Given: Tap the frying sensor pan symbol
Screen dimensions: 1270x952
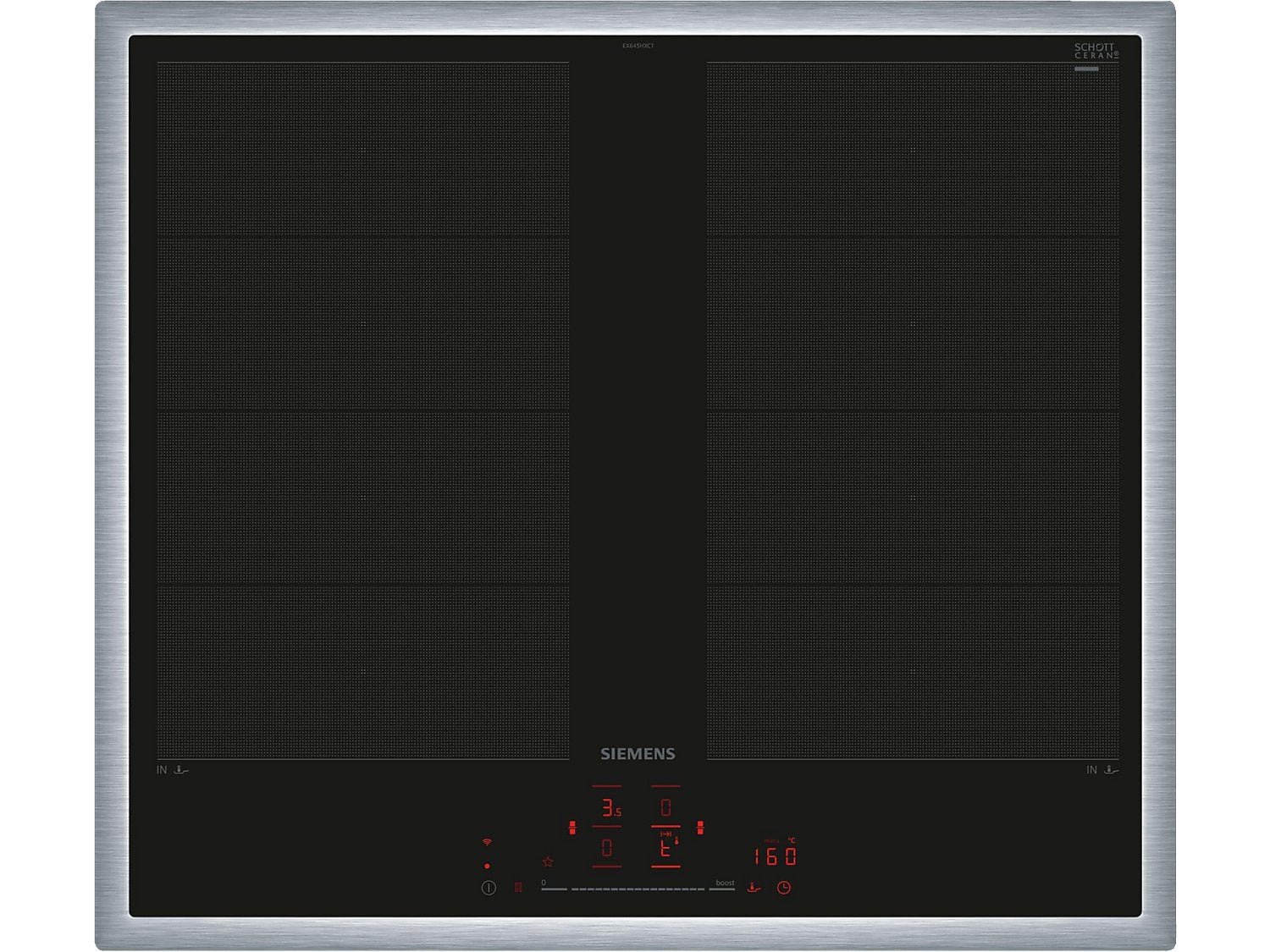Looking at the screenshot, I should pyautogui.click(x=754, y=887).
